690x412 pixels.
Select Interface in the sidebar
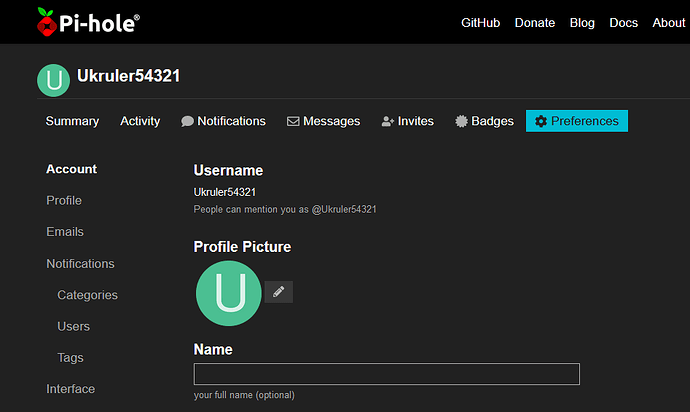point(70,389)
